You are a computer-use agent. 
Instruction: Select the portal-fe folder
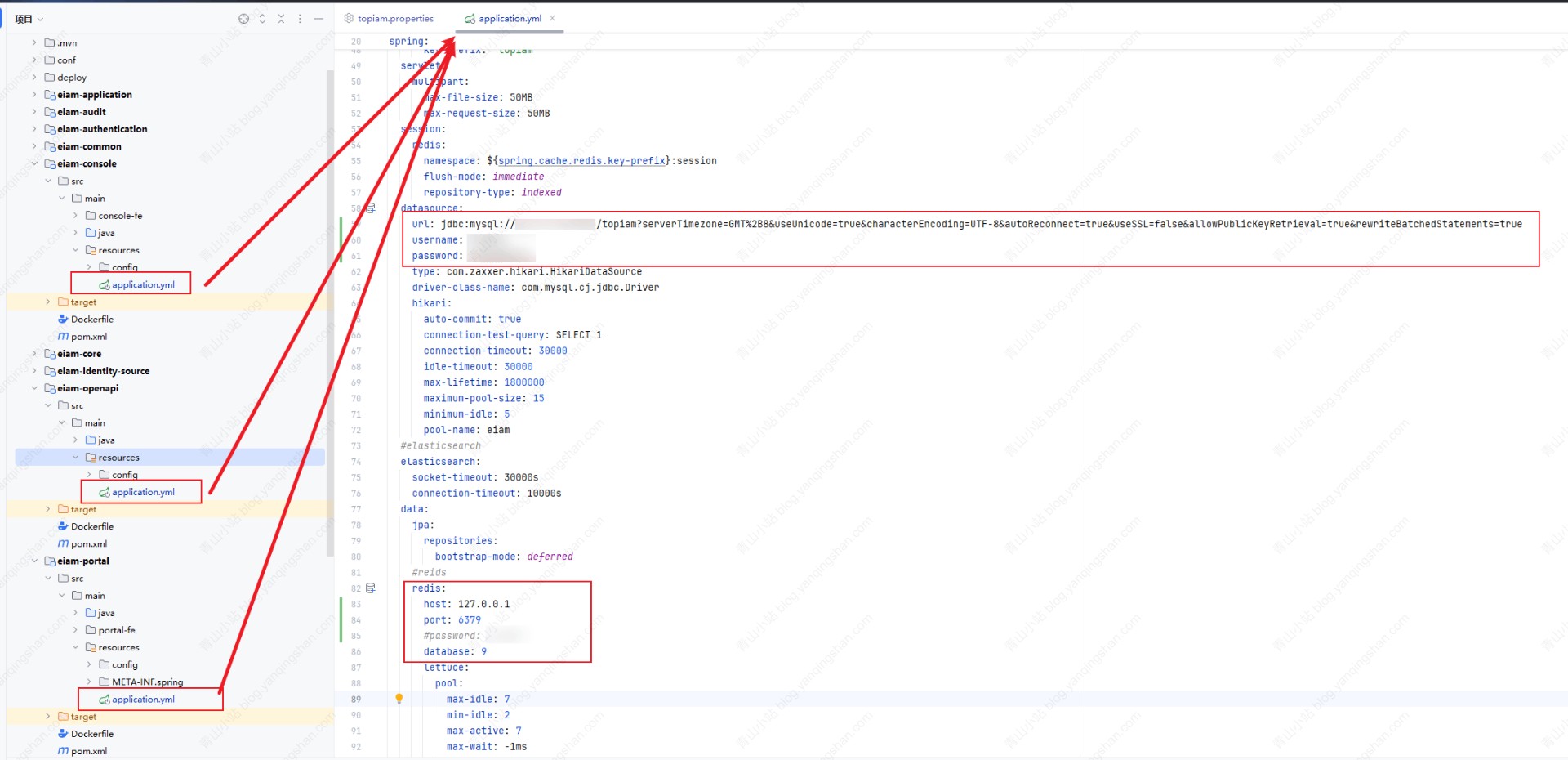pos(117,630)
